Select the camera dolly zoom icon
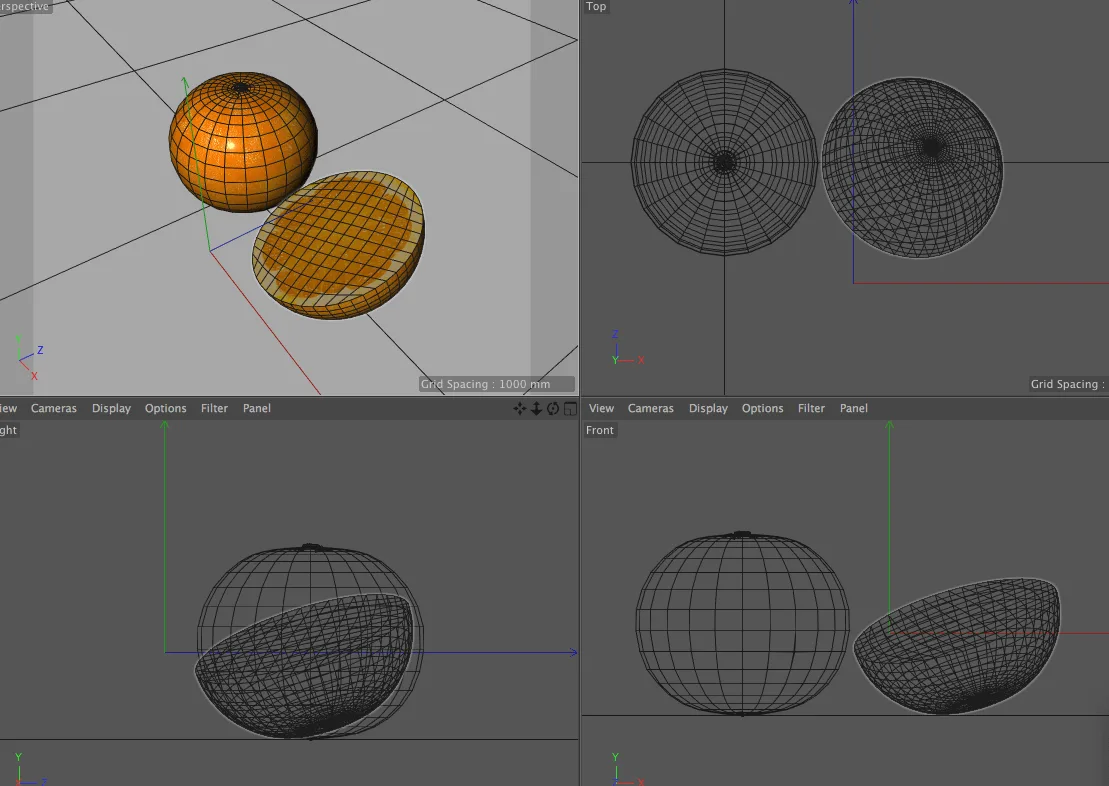1109x786 pixels. click(537, 408)
